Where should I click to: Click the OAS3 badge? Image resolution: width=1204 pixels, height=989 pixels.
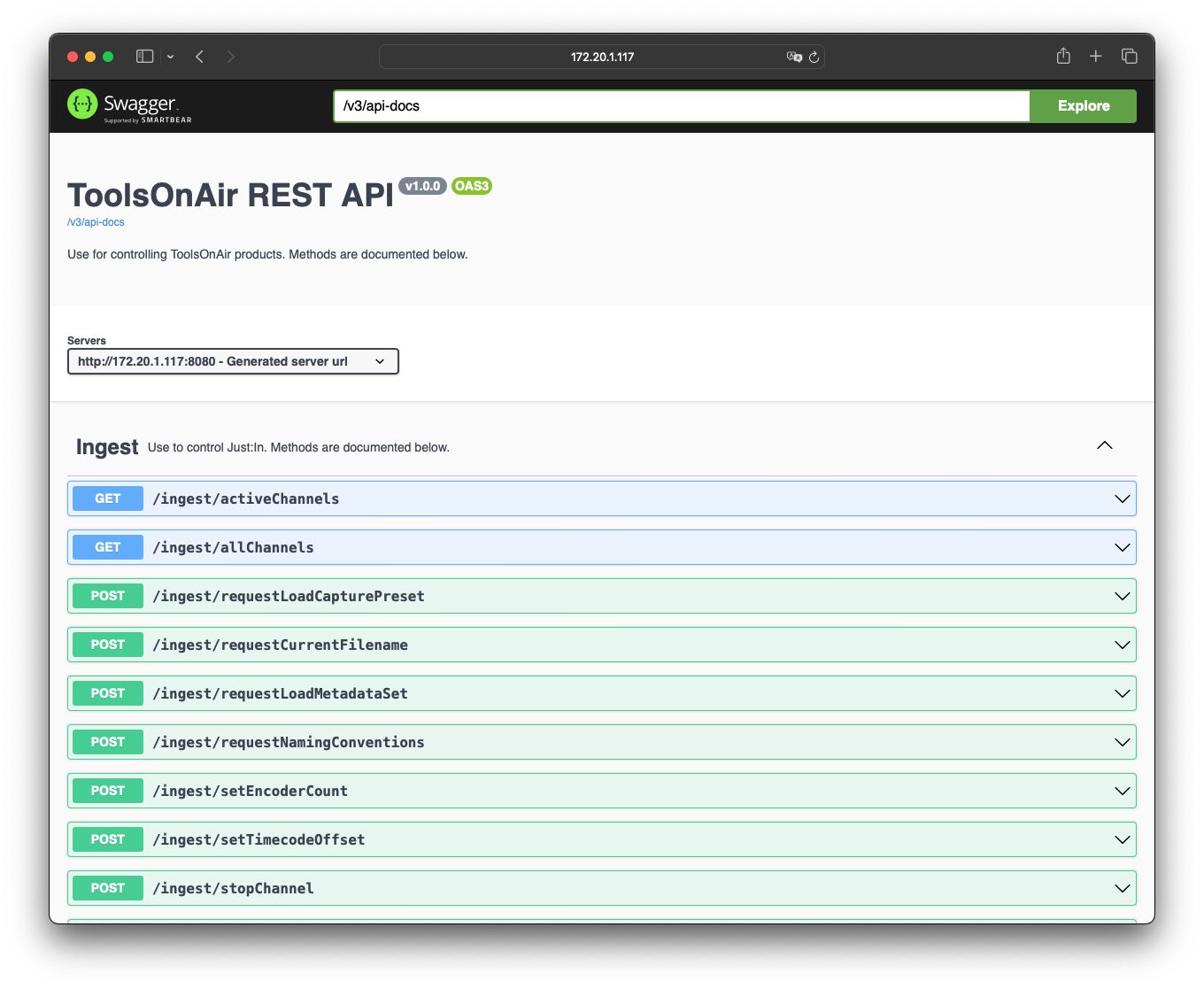click(x=472, y=186)
